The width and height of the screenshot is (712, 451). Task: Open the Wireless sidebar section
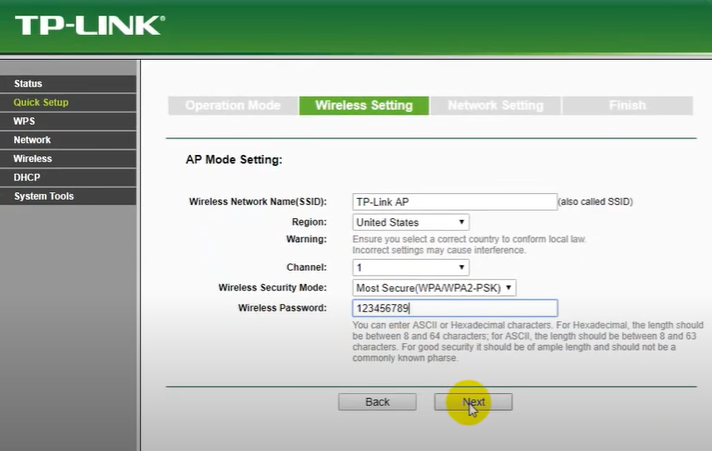click(33, 159)
